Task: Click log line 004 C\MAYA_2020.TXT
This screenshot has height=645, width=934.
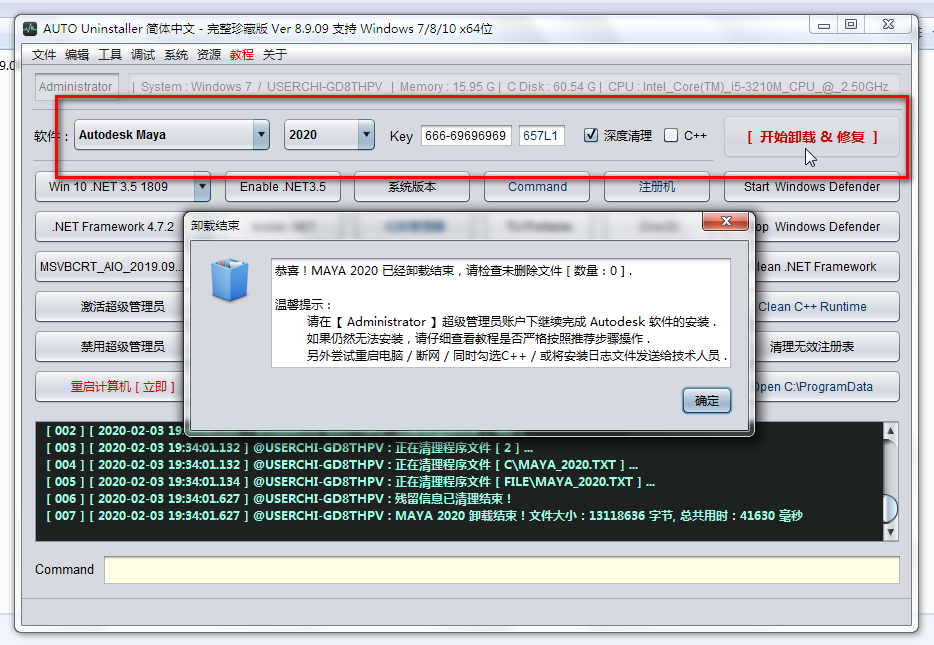Action: click(x=342, y=465)
